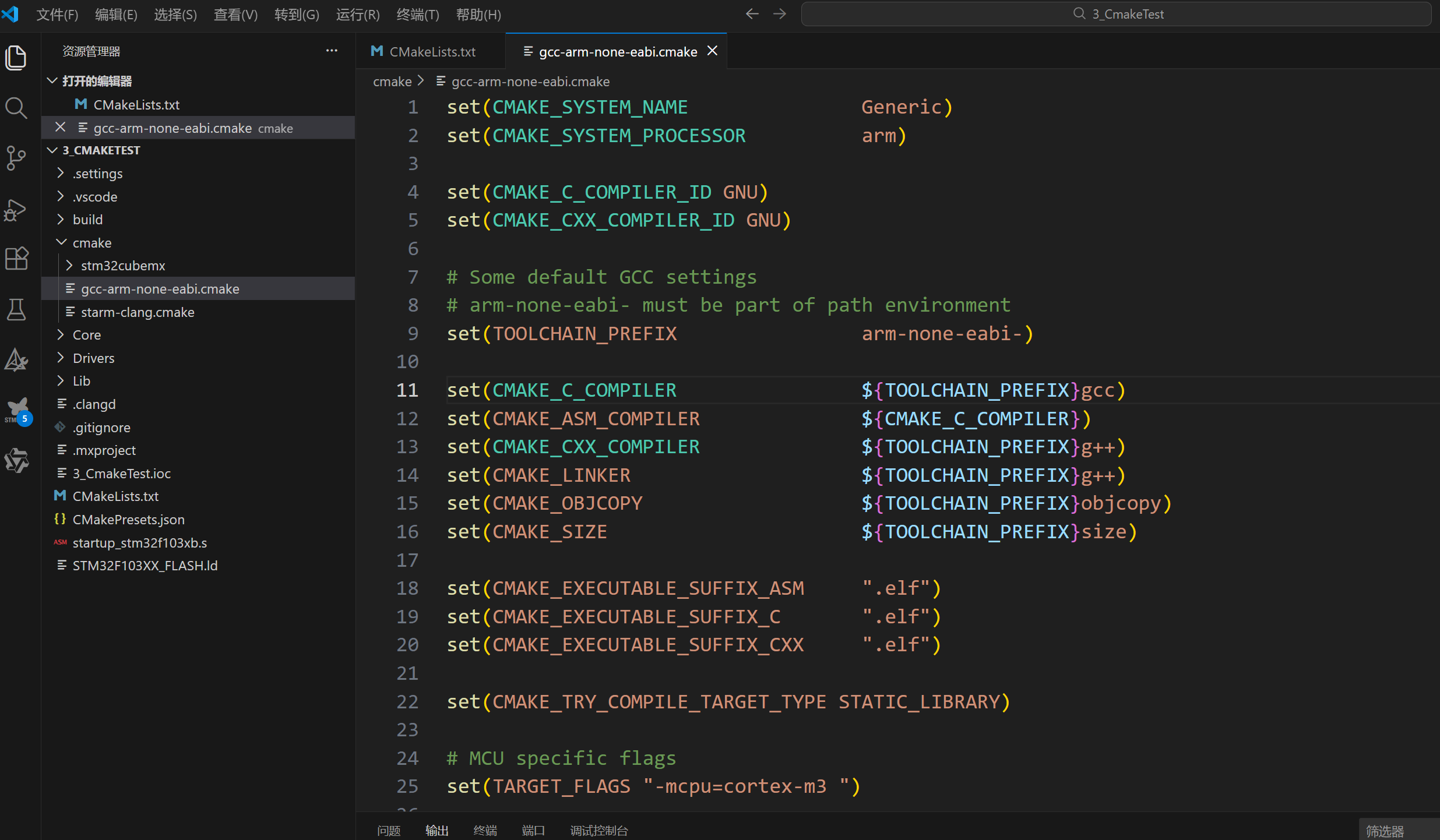The image size is (1440, 840).
Task: Open CMakeLists.txt in open editors list
Action: point(198,104)
